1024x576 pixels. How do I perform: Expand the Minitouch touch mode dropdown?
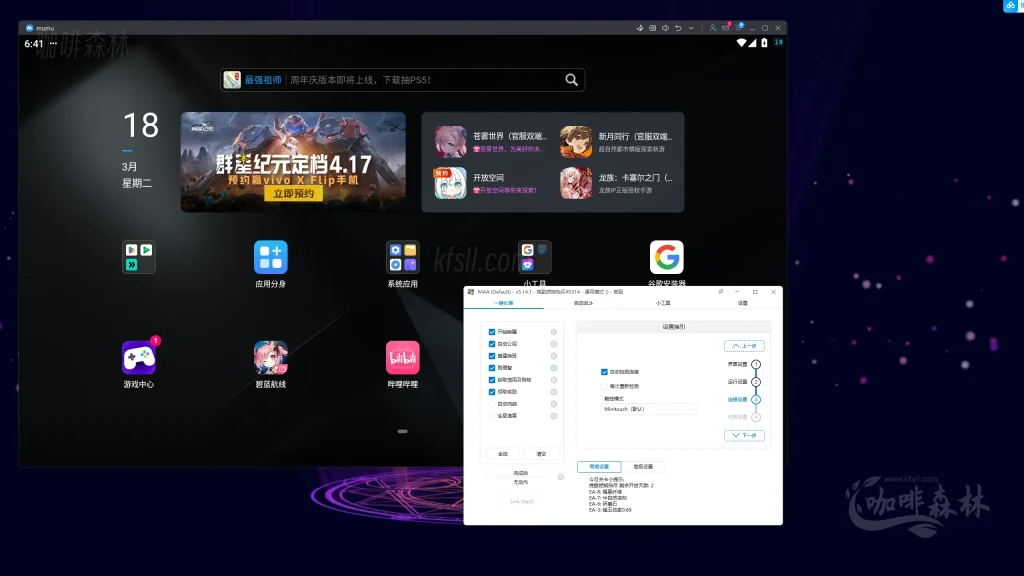tap(649, 409)
